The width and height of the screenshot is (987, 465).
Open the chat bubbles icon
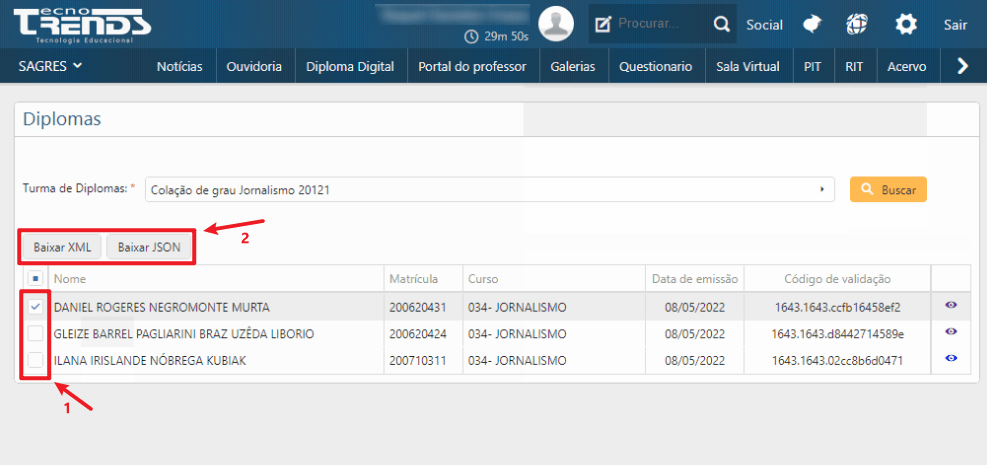(816, 24)
